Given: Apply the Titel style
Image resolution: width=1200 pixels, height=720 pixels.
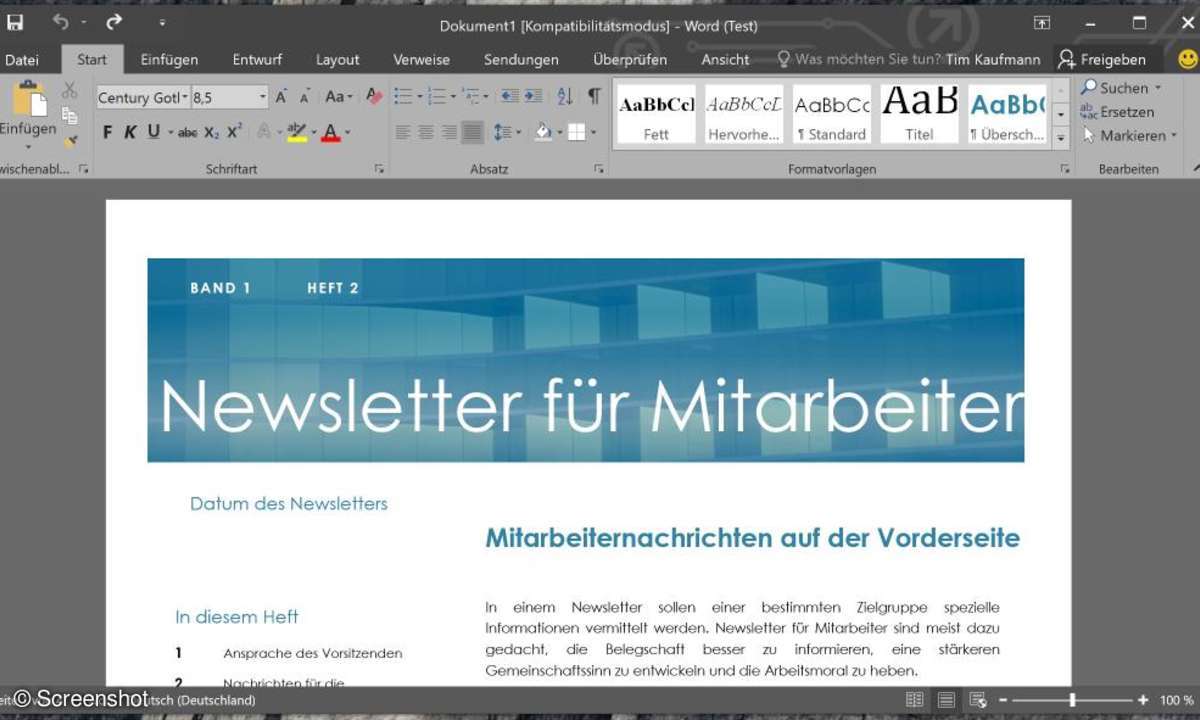Looking at the screenshot, I should pos(919,114).
